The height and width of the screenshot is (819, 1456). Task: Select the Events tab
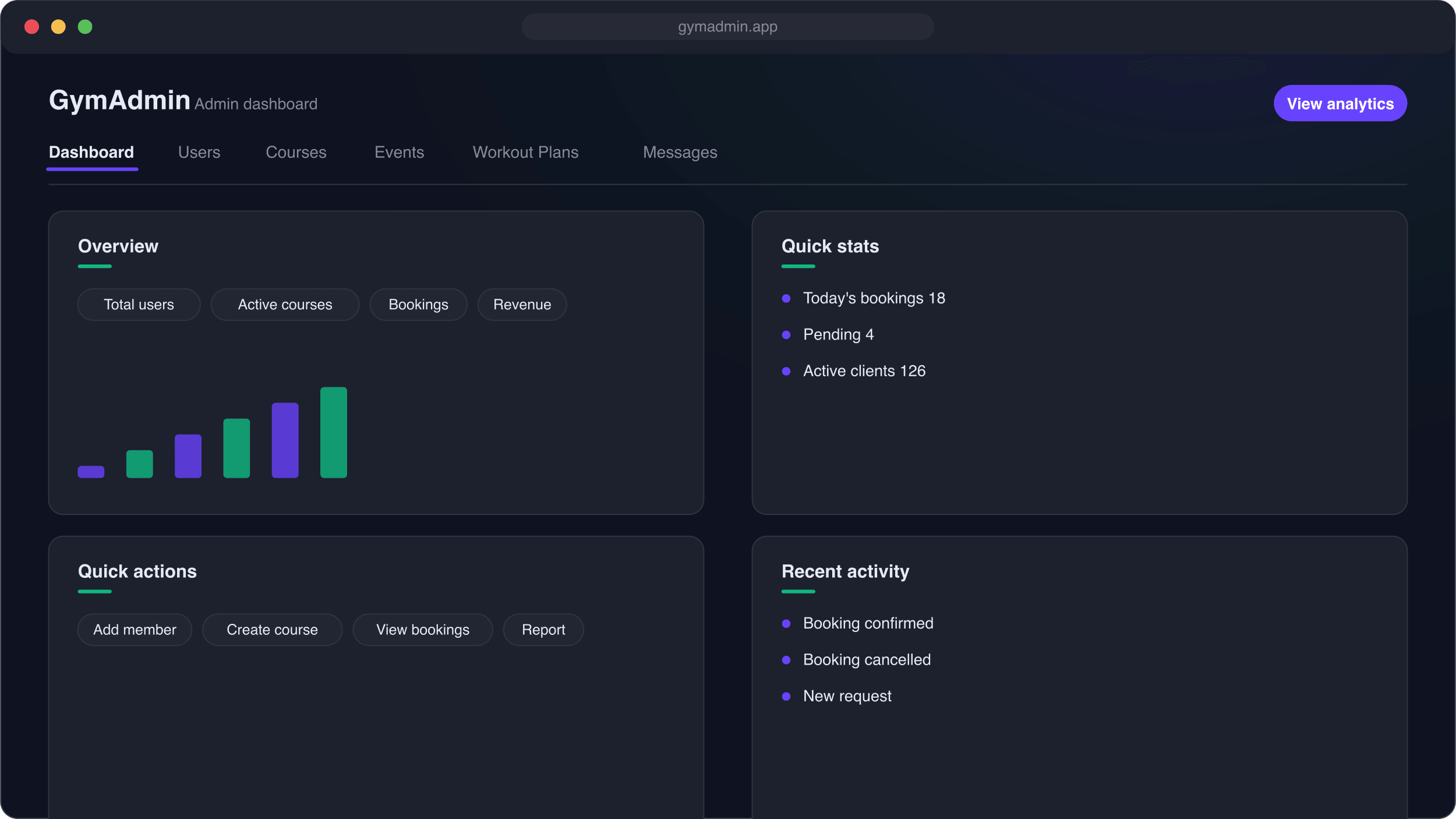[399, 153]
